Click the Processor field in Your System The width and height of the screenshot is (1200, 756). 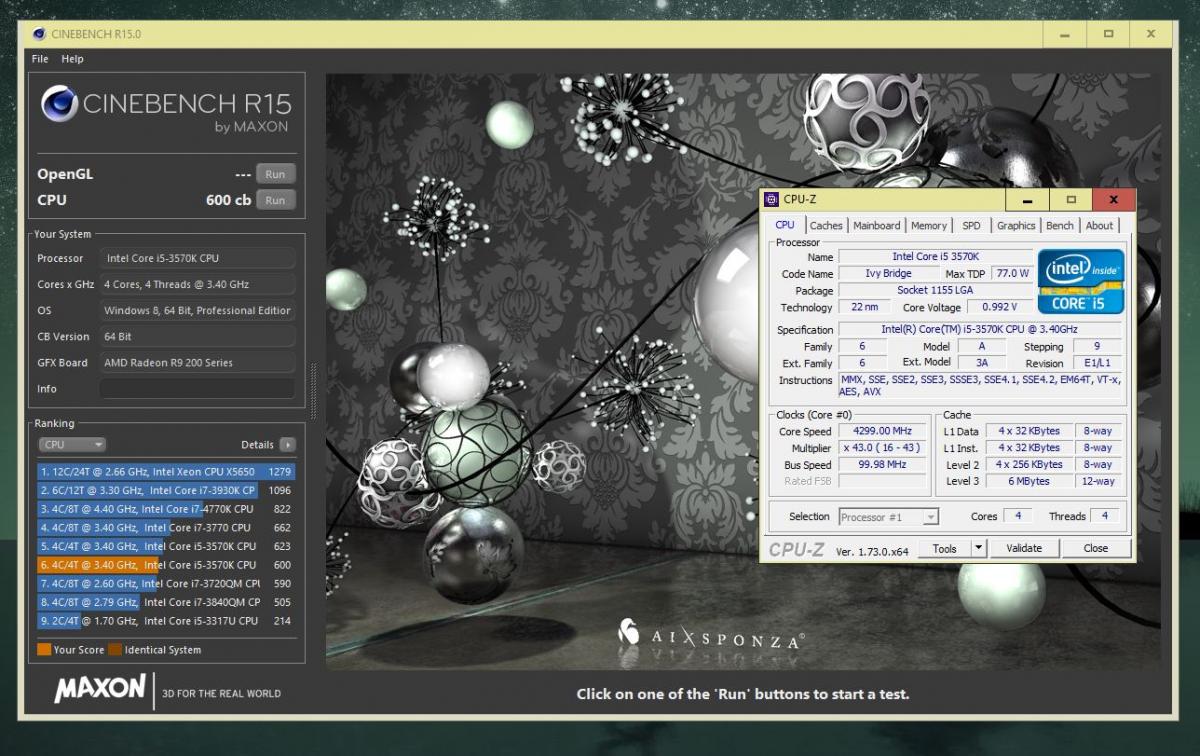(x=197, y=258)
